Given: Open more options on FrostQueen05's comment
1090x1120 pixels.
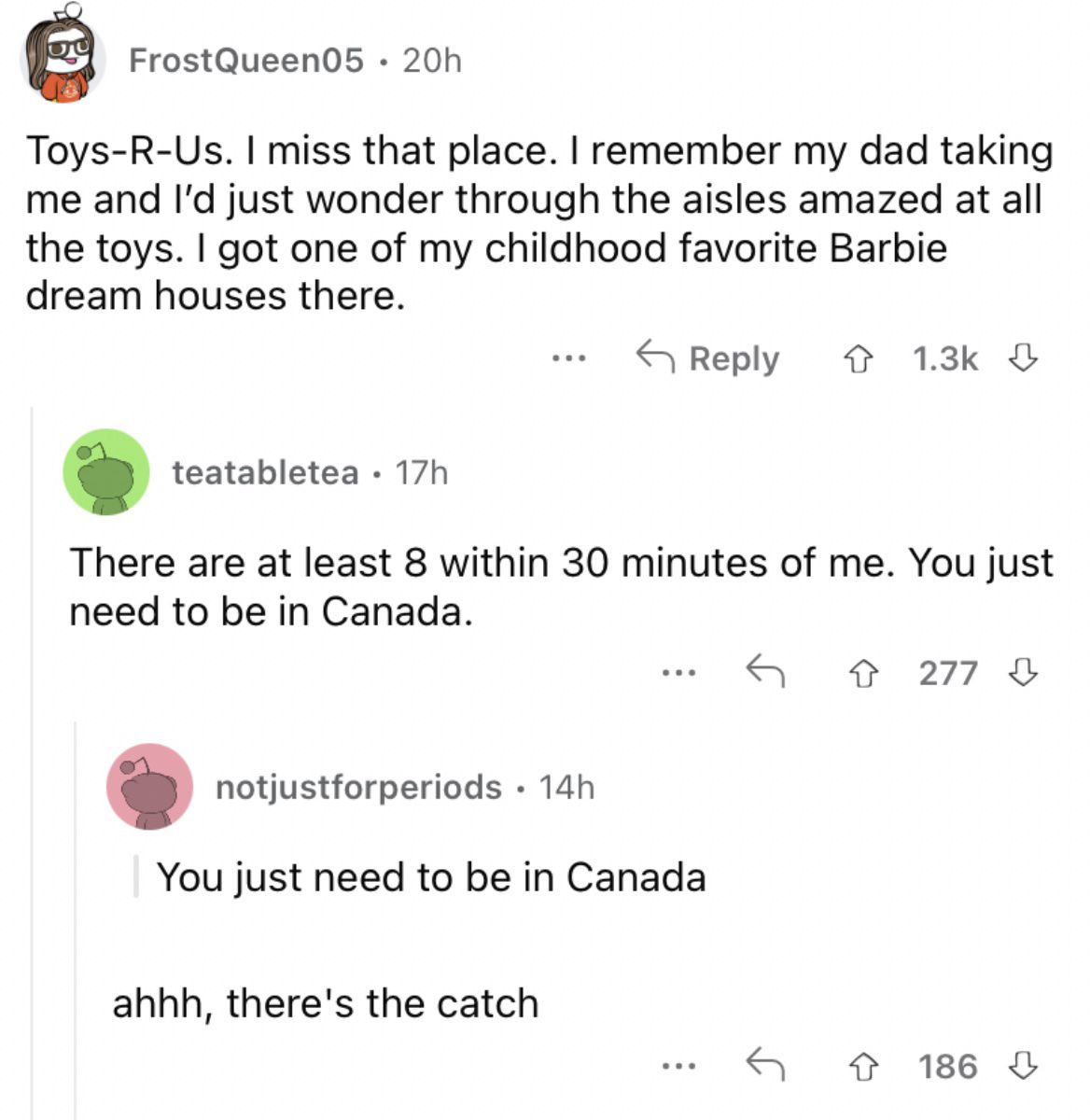Looking at the screenshot, I should (568, 357).
